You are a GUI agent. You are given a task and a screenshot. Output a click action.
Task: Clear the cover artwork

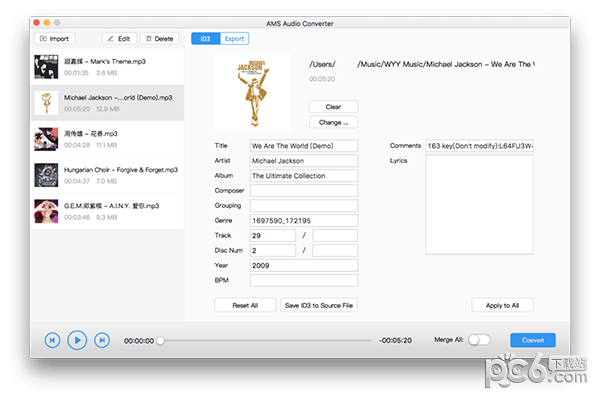pos(333,107)
